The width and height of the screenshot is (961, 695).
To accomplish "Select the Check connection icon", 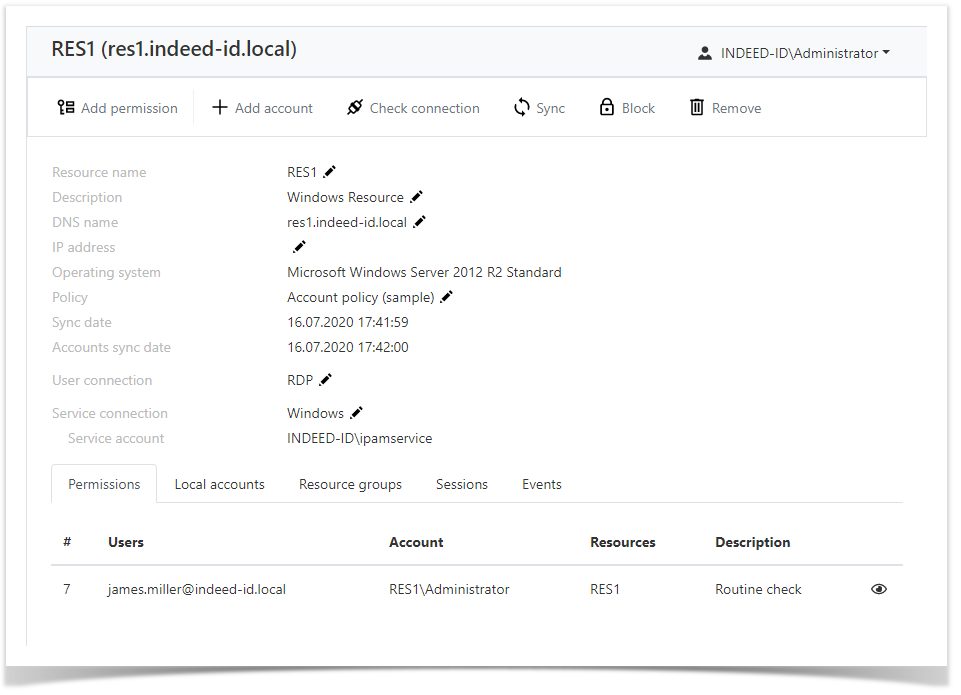I will coord(355,107).
